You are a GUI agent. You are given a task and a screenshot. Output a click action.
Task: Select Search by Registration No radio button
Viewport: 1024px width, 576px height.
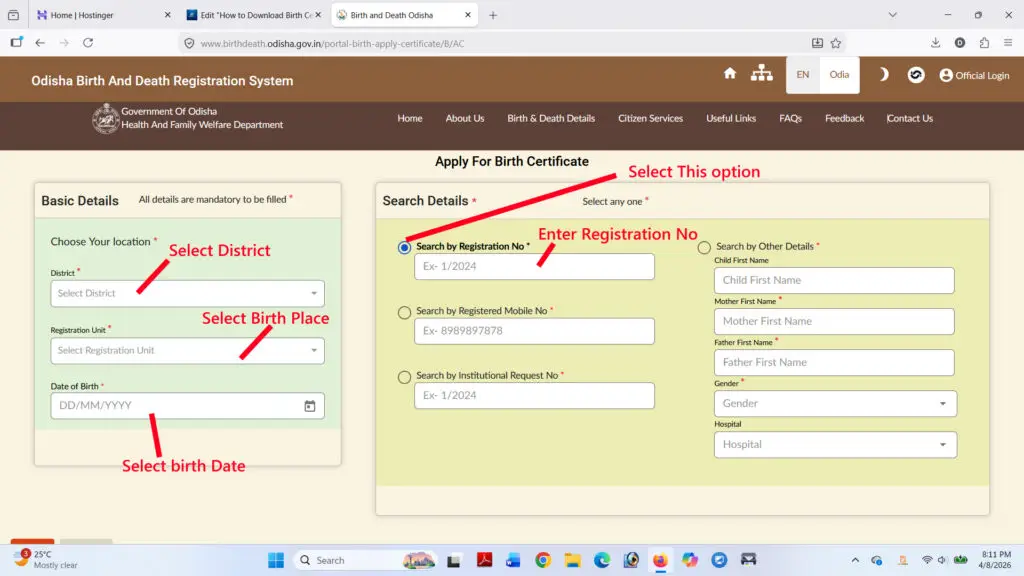coord(404,247)
